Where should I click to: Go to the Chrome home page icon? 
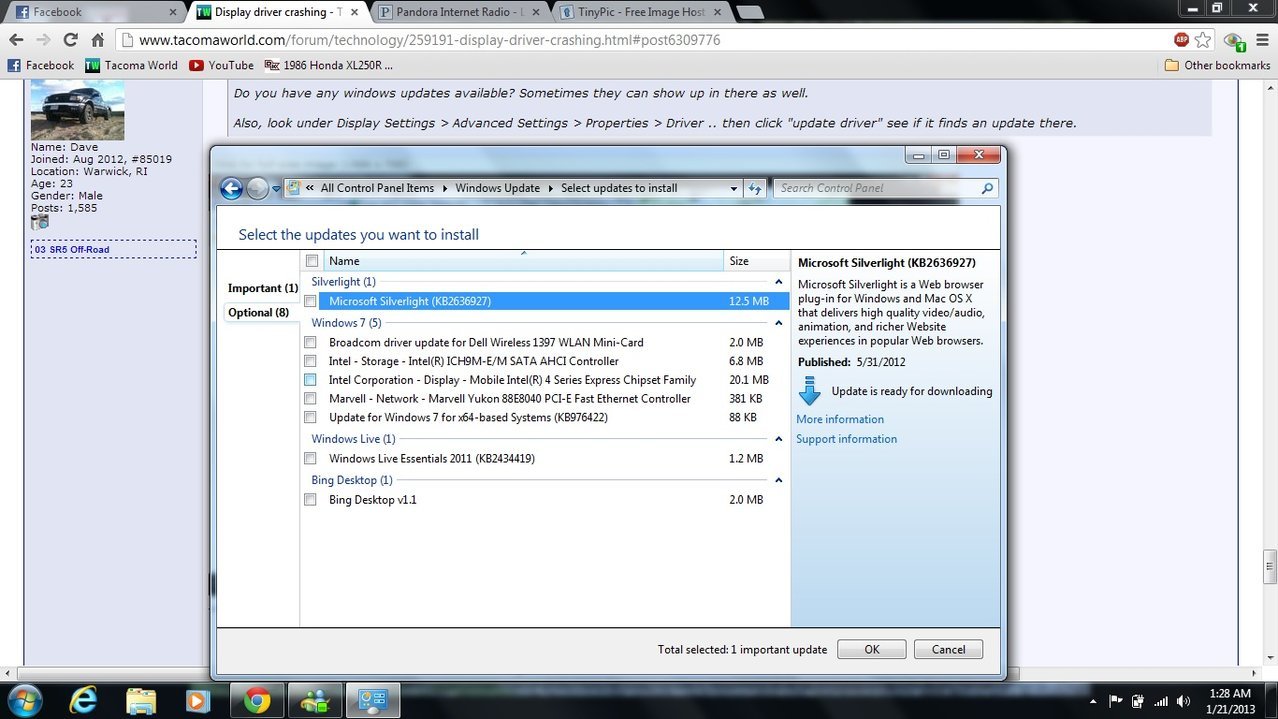pyautogui.click(x=97, y=40)
